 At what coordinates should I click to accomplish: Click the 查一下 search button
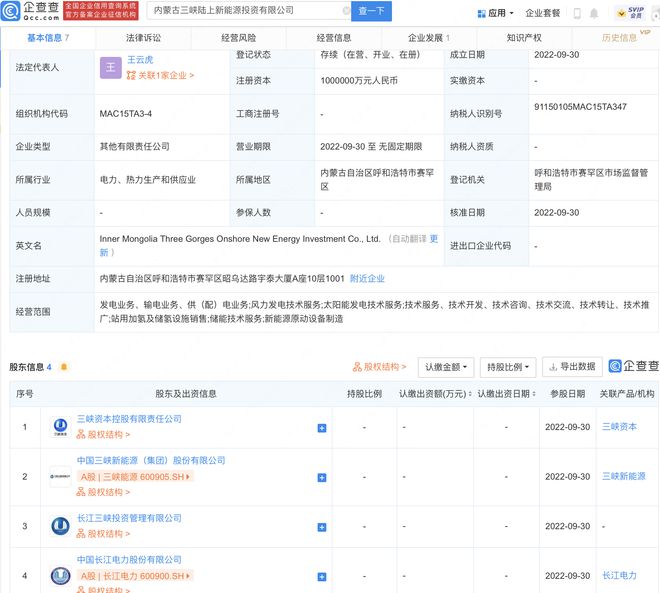tap(371, 11)
